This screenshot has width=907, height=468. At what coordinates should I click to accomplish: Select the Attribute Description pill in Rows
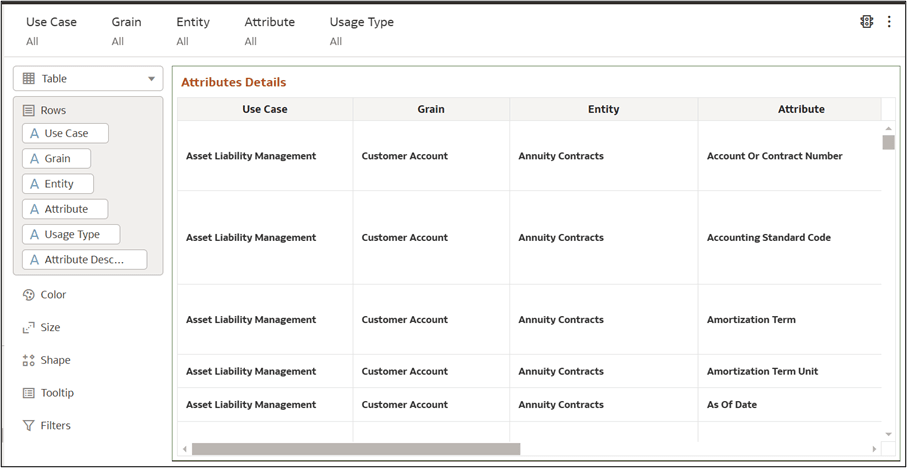click(x=84, y=260)
